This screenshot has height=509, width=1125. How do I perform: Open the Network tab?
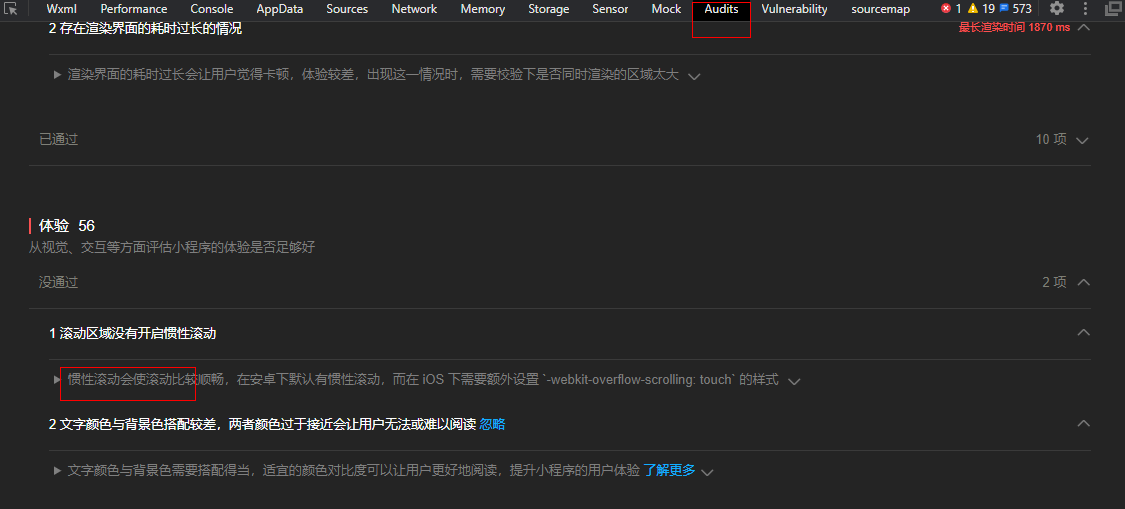(415, 9)
